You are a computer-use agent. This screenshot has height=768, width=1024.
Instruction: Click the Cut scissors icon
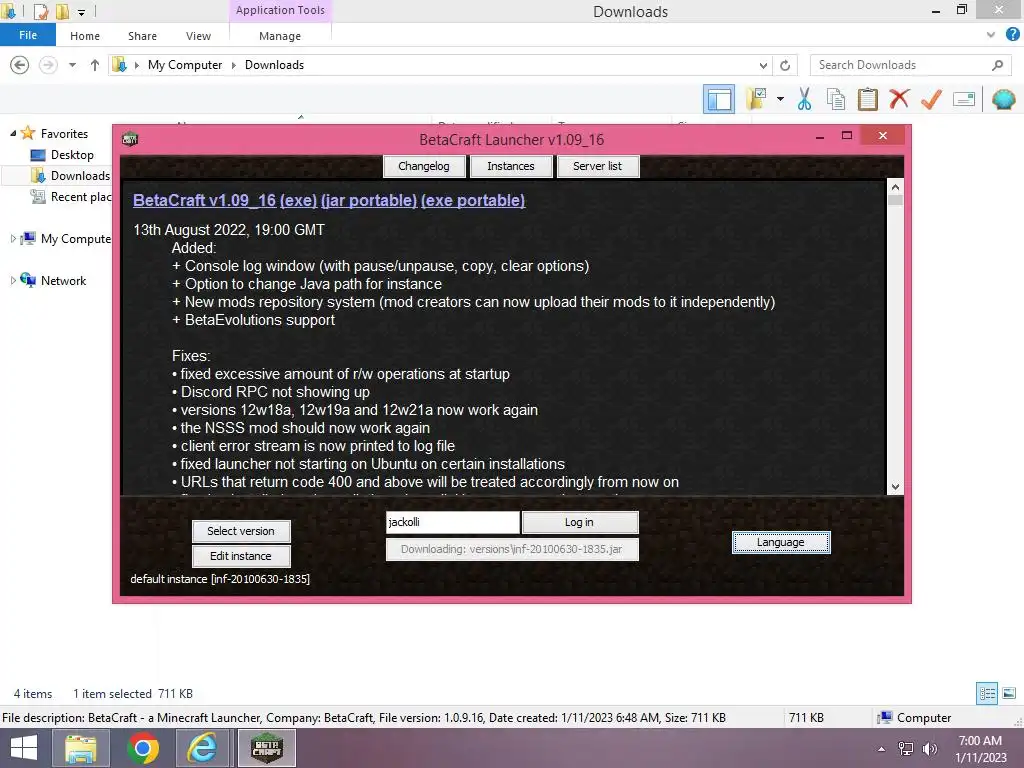804,100
